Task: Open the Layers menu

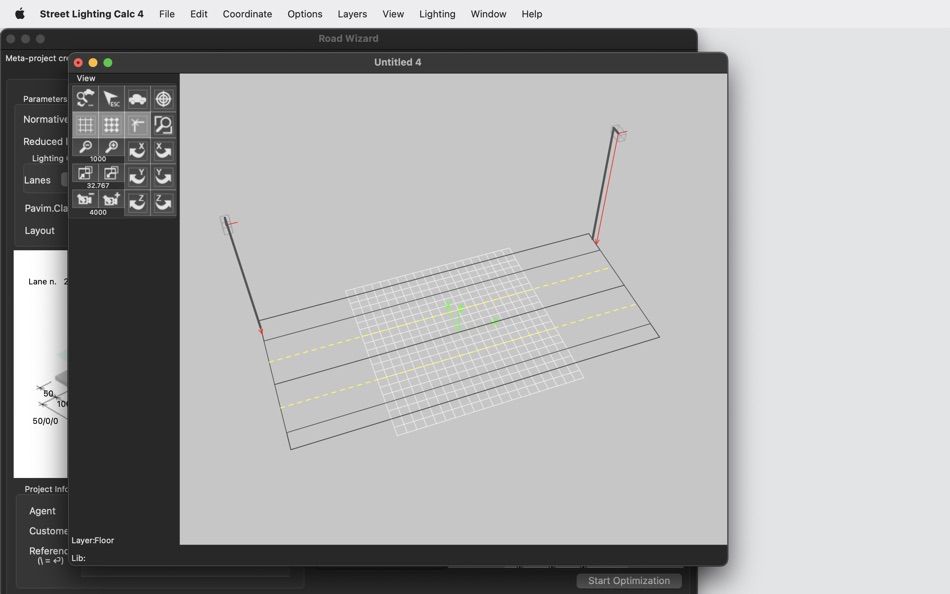Action: [x=352, y=13]
